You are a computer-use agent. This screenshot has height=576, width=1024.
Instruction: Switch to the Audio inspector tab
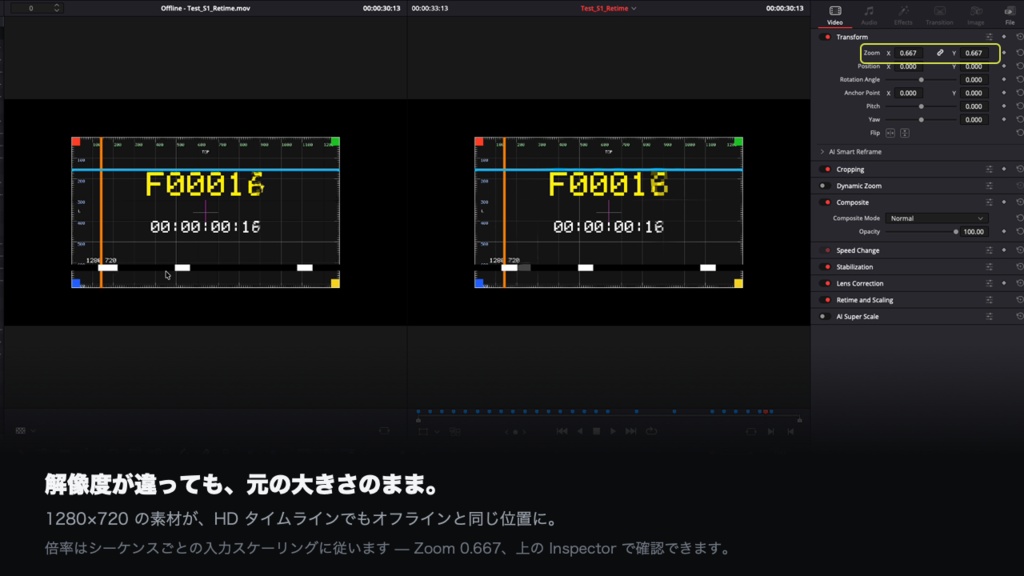tap(869, 14)
